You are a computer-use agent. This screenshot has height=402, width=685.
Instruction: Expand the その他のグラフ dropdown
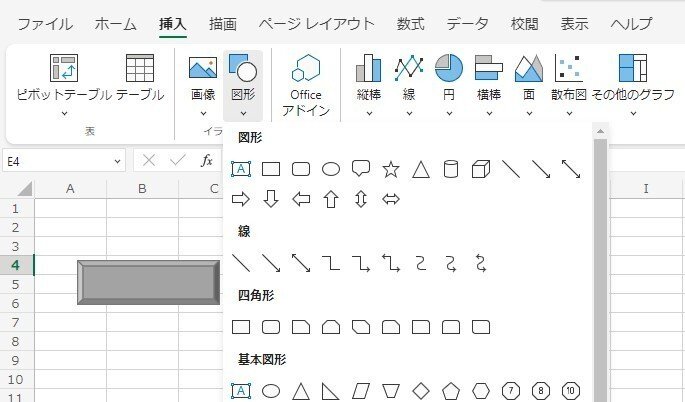pyautogui.click(x=633, y=114)
